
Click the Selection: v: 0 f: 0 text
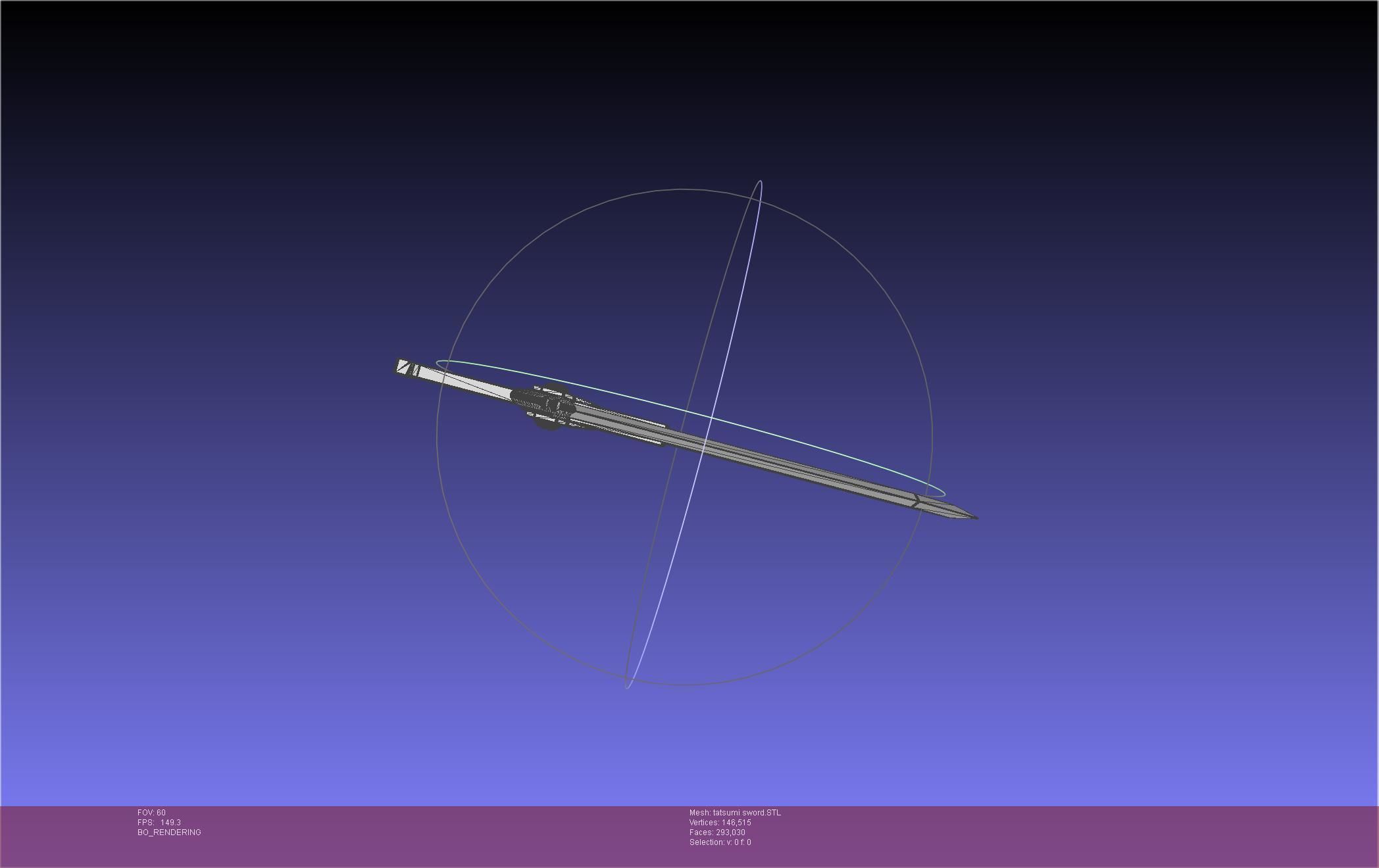point(720,842)
